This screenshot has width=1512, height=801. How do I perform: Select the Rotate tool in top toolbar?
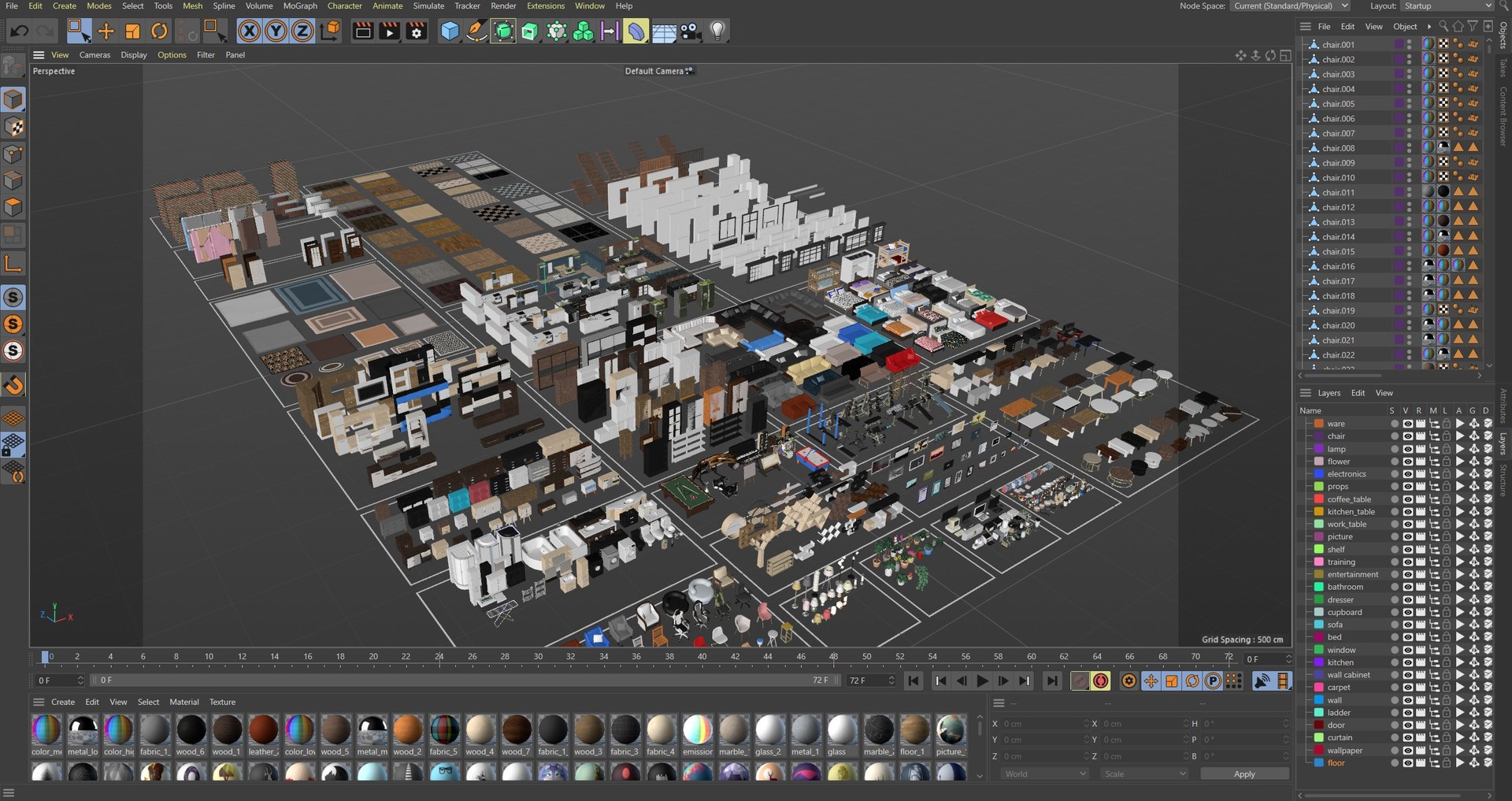pyautogui.click(x=159, y=32)
